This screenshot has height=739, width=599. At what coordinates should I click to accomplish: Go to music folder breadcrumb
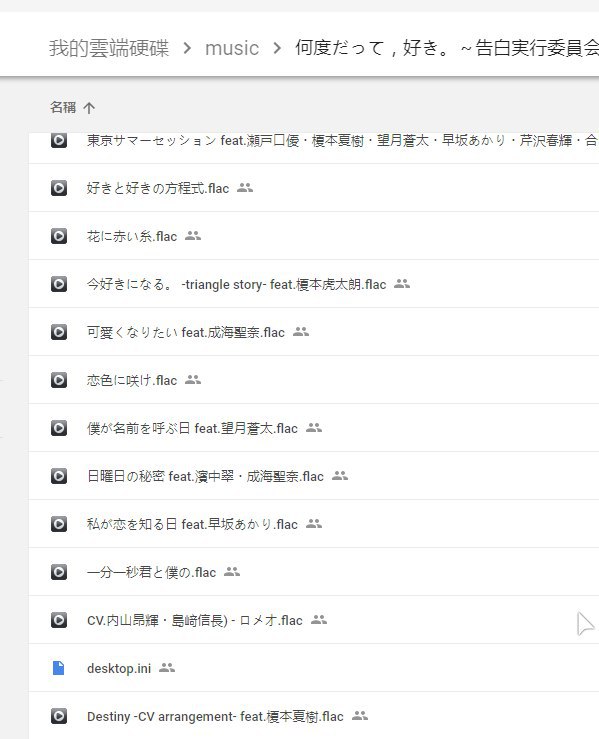(x=232, y=48)
